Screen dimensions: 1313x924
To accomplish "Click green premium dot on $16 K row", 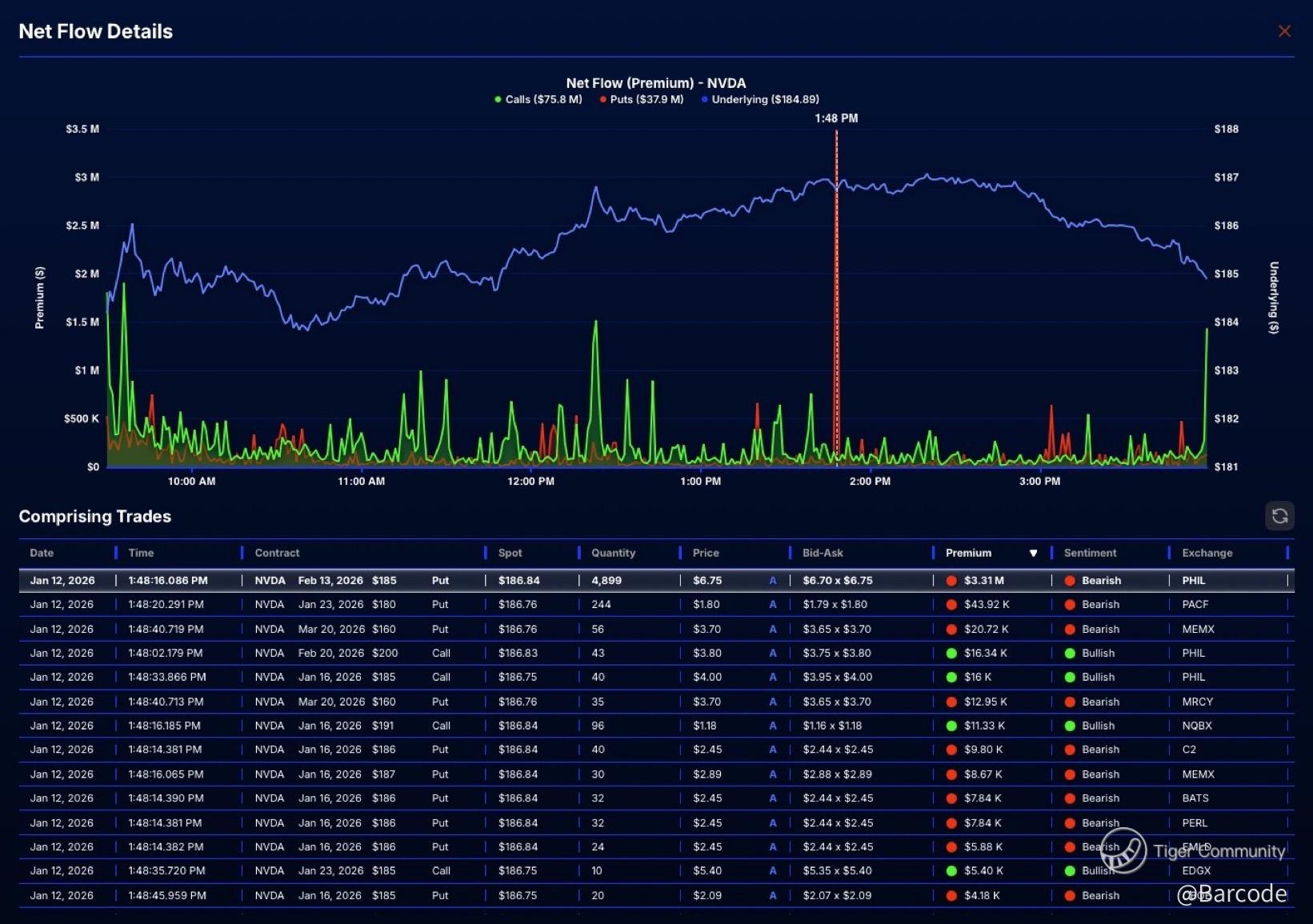I will click(951, 678).
